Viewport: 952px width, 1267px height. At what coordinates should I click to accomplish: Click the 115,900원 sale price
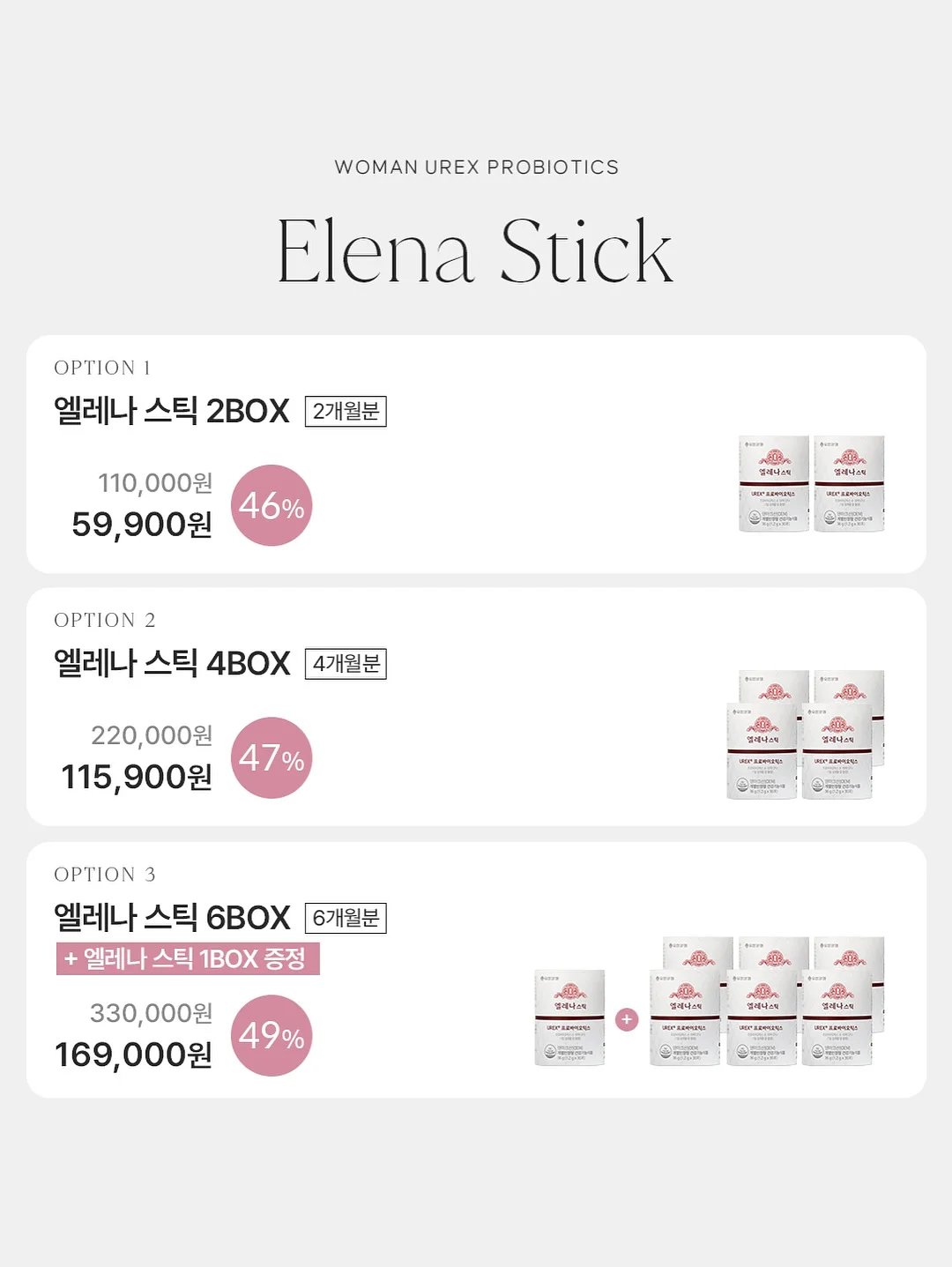(x=137, y=777)
